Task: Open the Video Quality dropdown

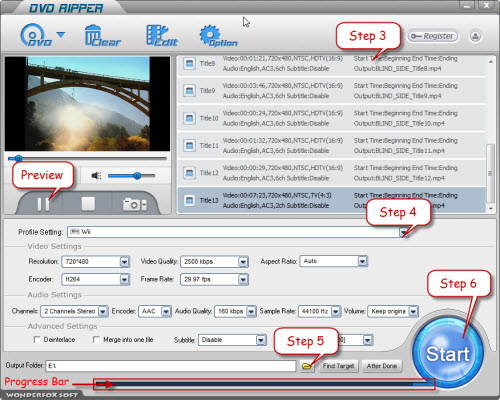Action: coord(243,262)
